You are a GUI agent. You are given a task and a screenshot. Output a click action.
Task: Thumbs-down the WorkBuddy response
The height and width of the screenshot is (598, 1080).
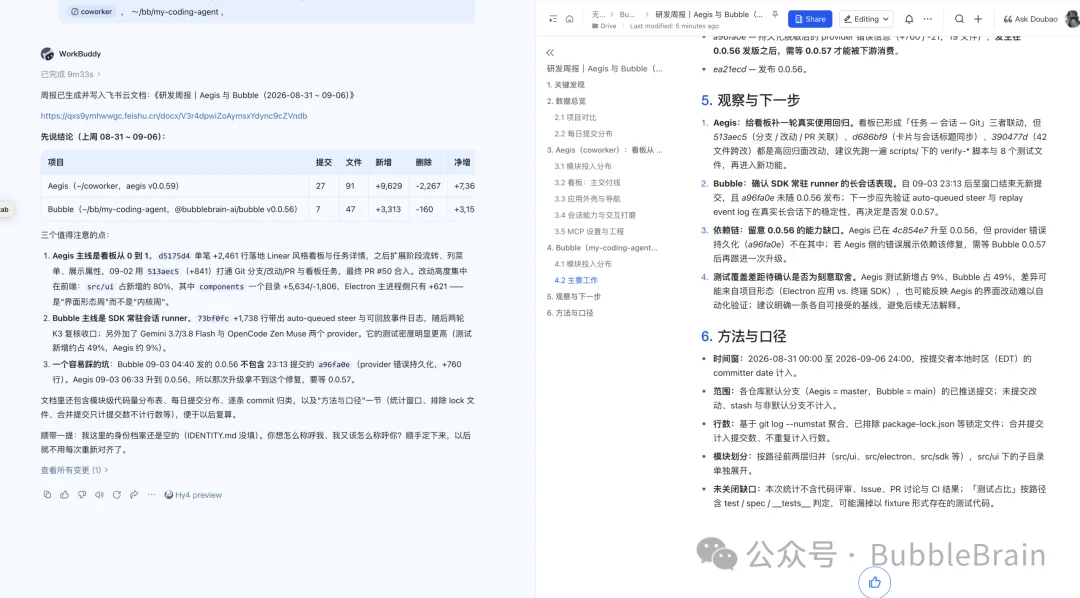(82, 495)
